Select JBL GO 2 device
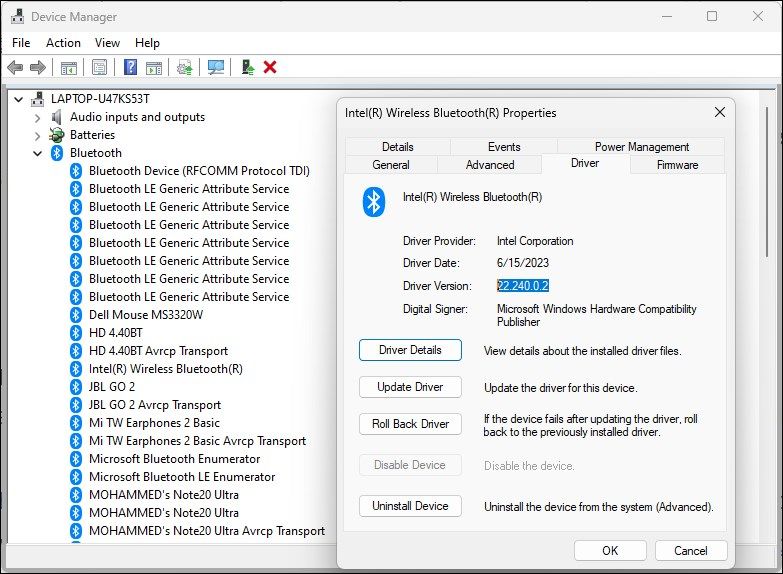Viewport: 783px width, 574px height. pyautogui.click(x=112, y=387)
